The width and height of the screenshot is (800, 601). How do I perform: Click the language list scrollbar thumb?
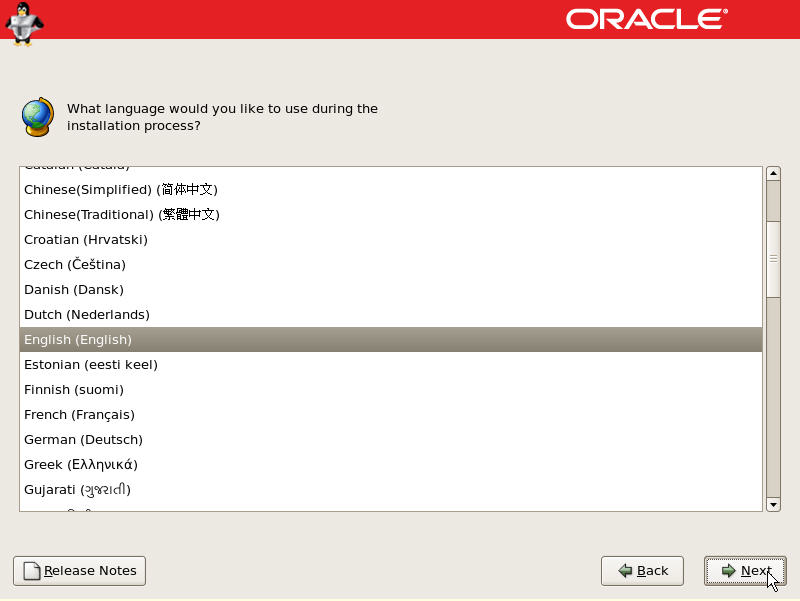point(773,259)
